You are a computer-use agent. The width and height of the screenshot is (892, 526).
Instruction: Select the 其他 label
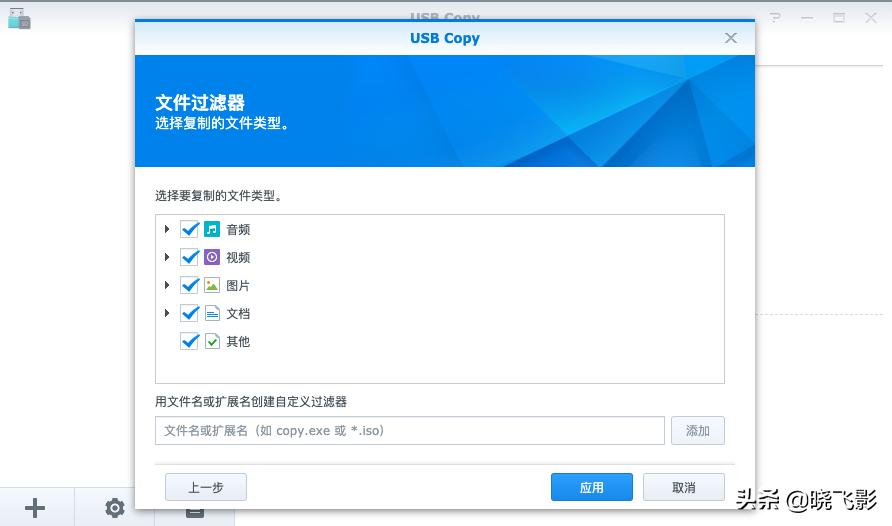click(x=238, y=342)
